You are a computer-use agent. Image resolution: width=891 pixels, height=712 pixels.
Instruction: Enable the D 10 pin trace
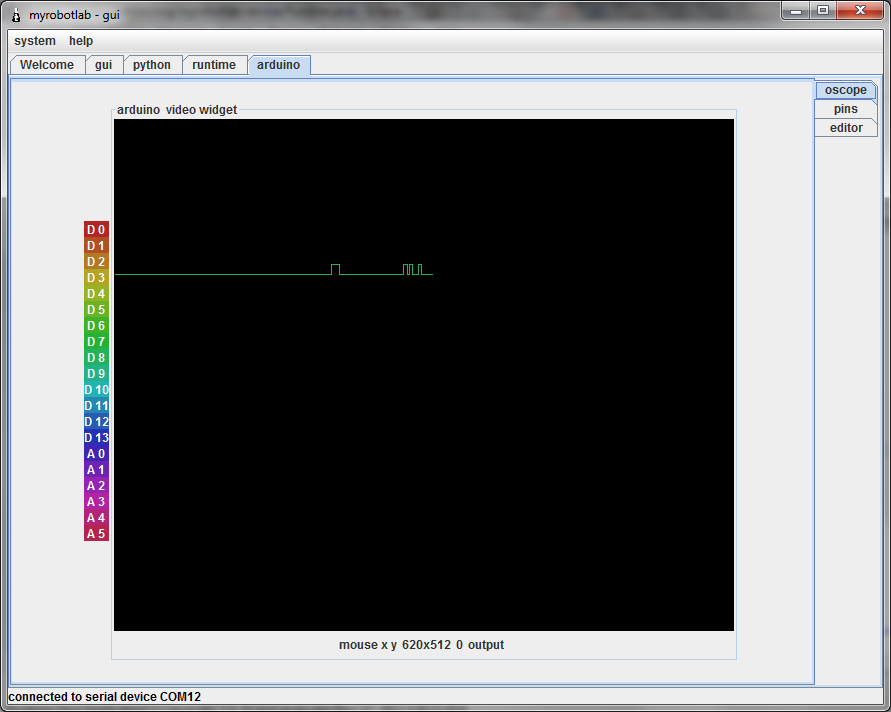(96, 390)
